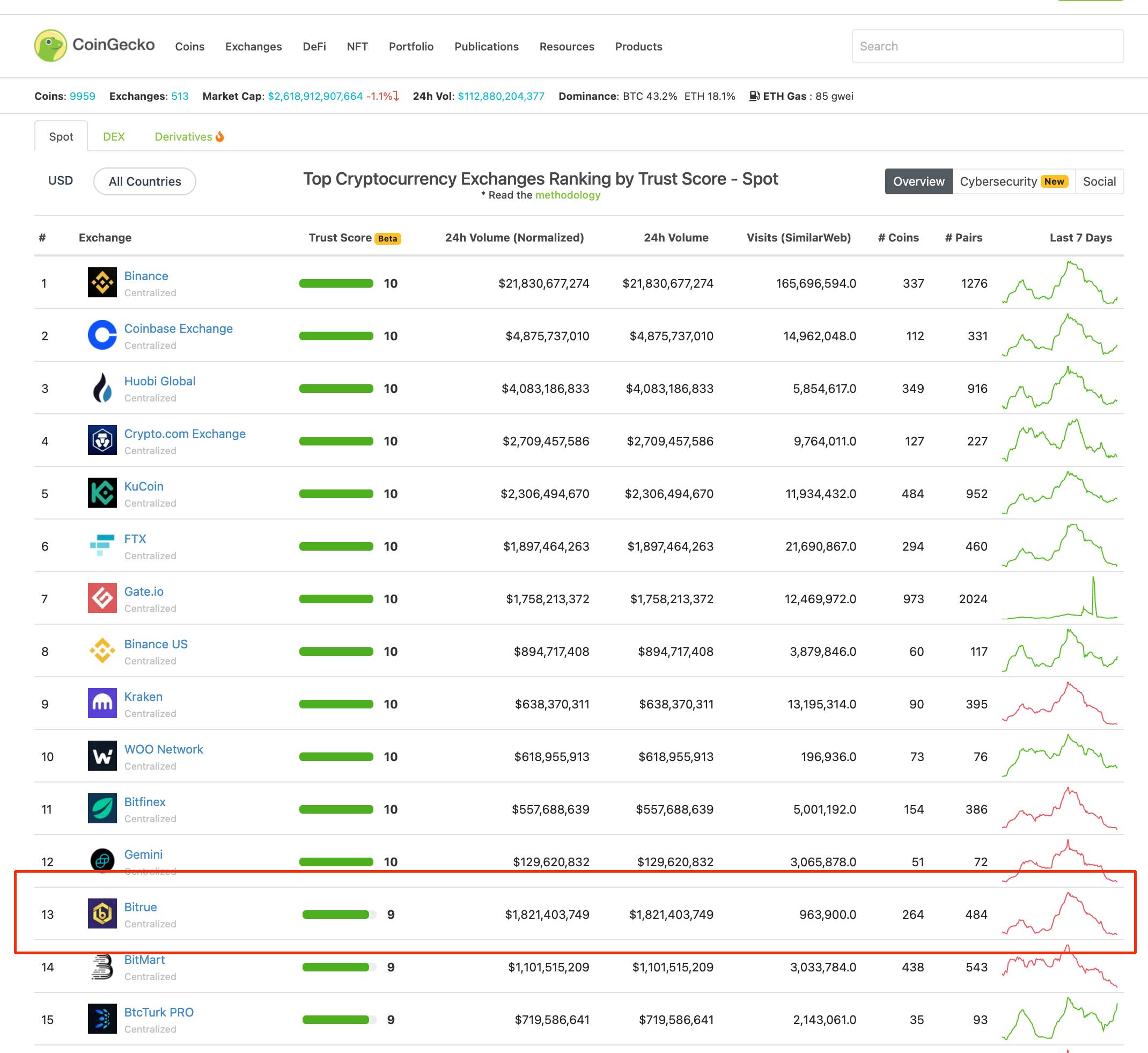Screen dimensions: 1148x1053
Task: Click the Beta badge near Trust Score
Action: tap(388, 238)
